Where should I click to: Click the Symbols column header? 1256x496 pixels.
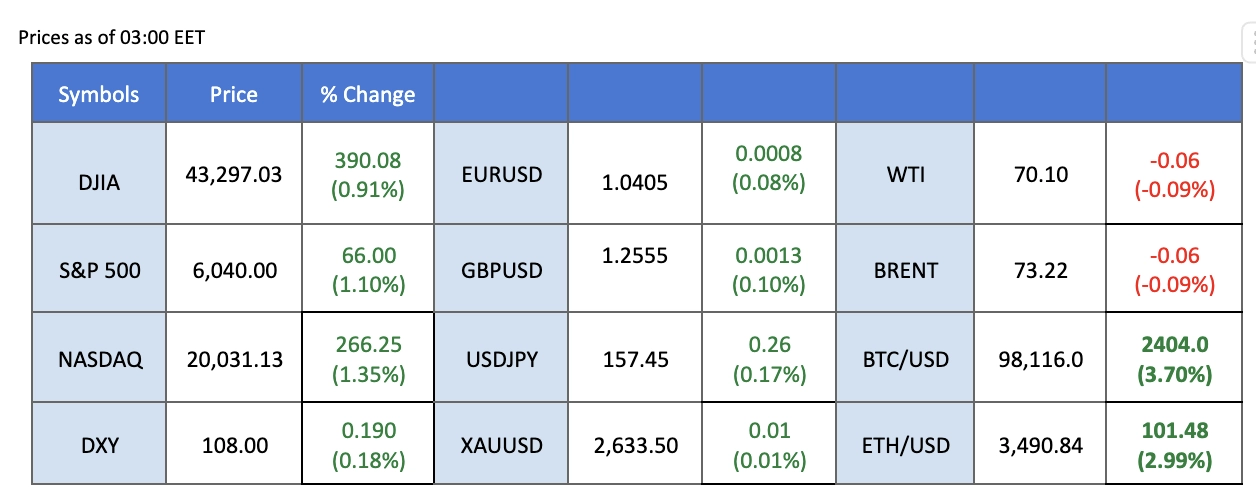(98, 95)
